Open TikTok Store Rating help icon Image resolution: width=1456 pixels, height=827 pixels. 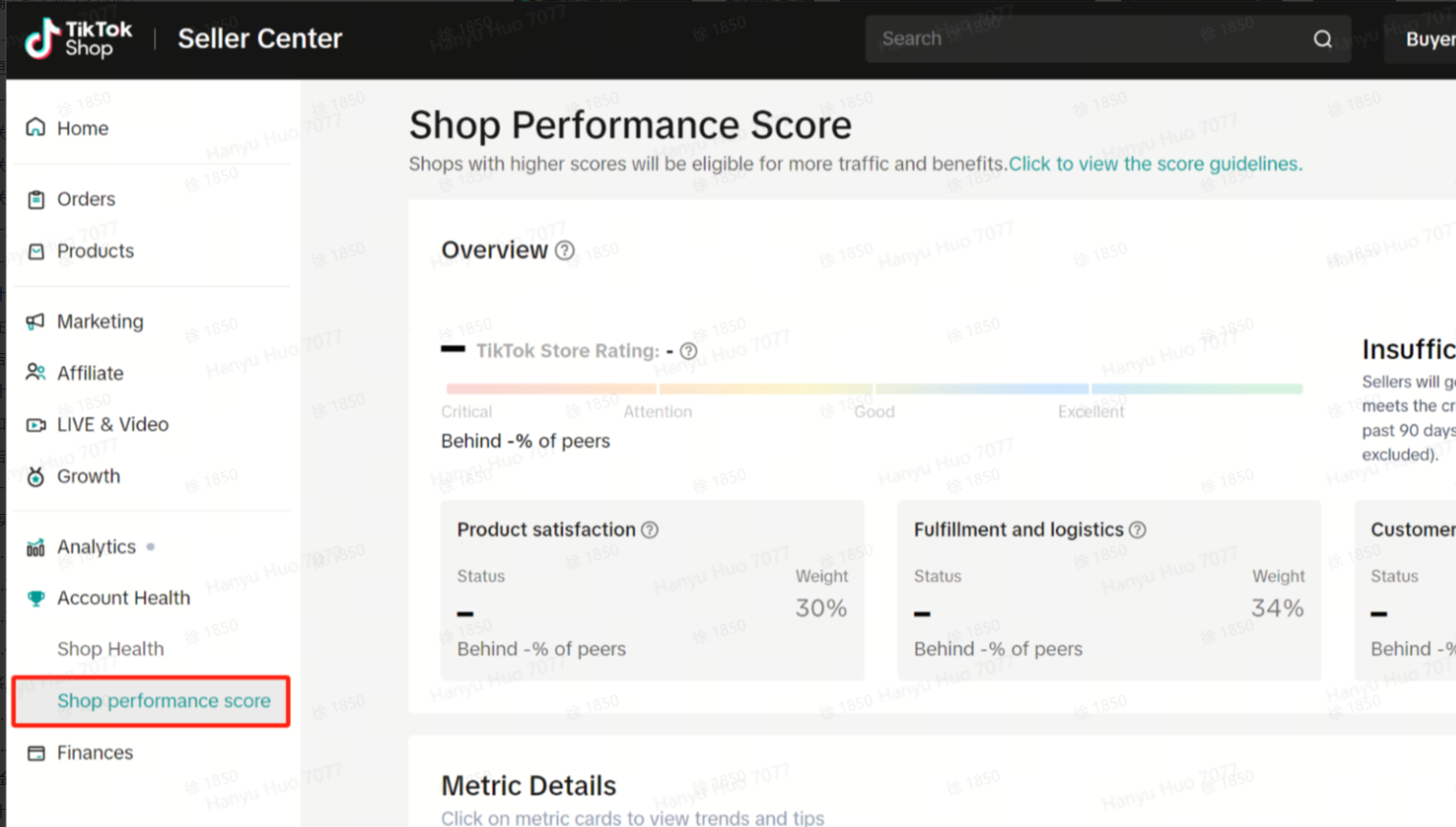tap(688, 351)
